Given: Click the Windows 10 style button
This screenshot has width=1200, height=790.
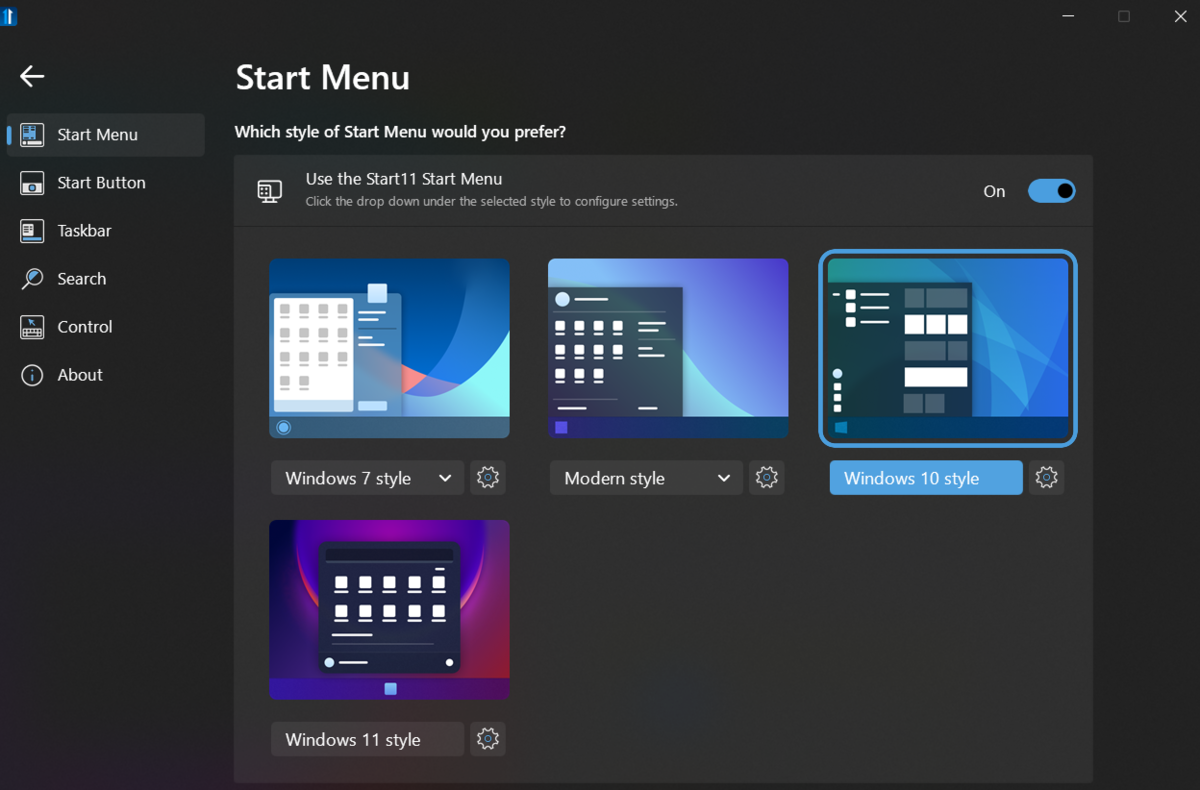Looking at the screenshot, I should [926, 478].
